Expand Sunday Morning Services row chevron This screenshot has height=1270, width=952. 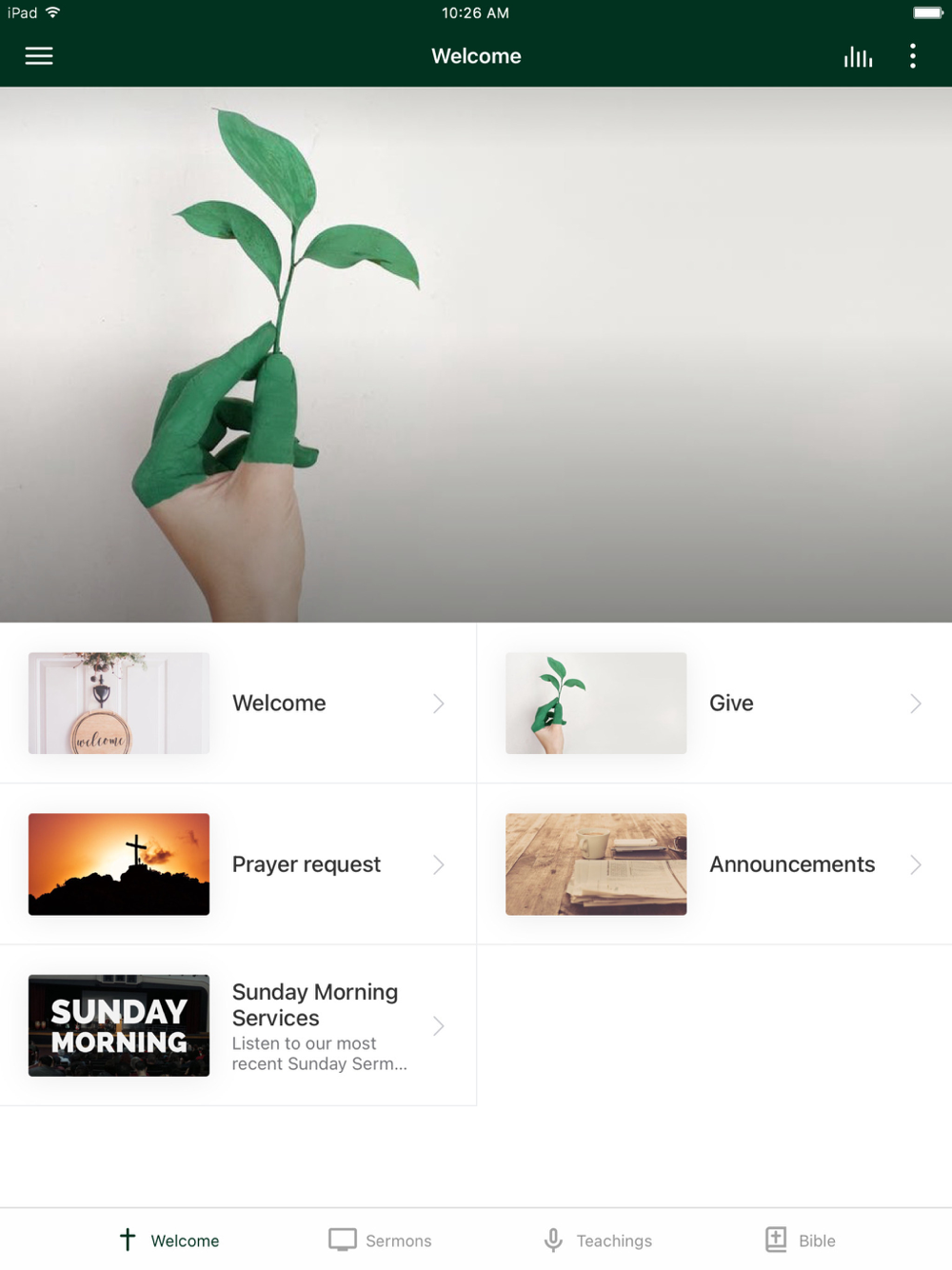(x=439, y=1025)
